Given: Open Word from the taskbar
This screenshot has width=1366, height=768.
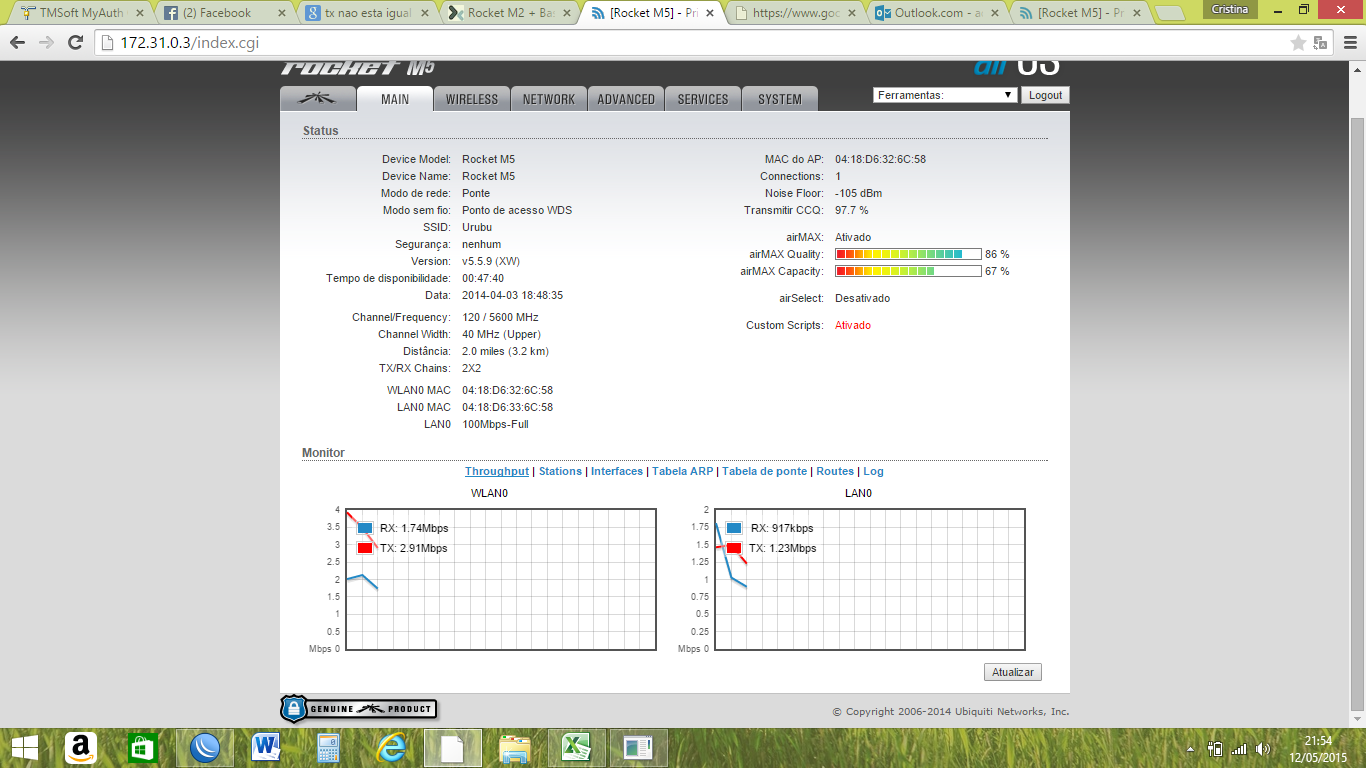Looking at the screenshot, I should click(267, 748).
